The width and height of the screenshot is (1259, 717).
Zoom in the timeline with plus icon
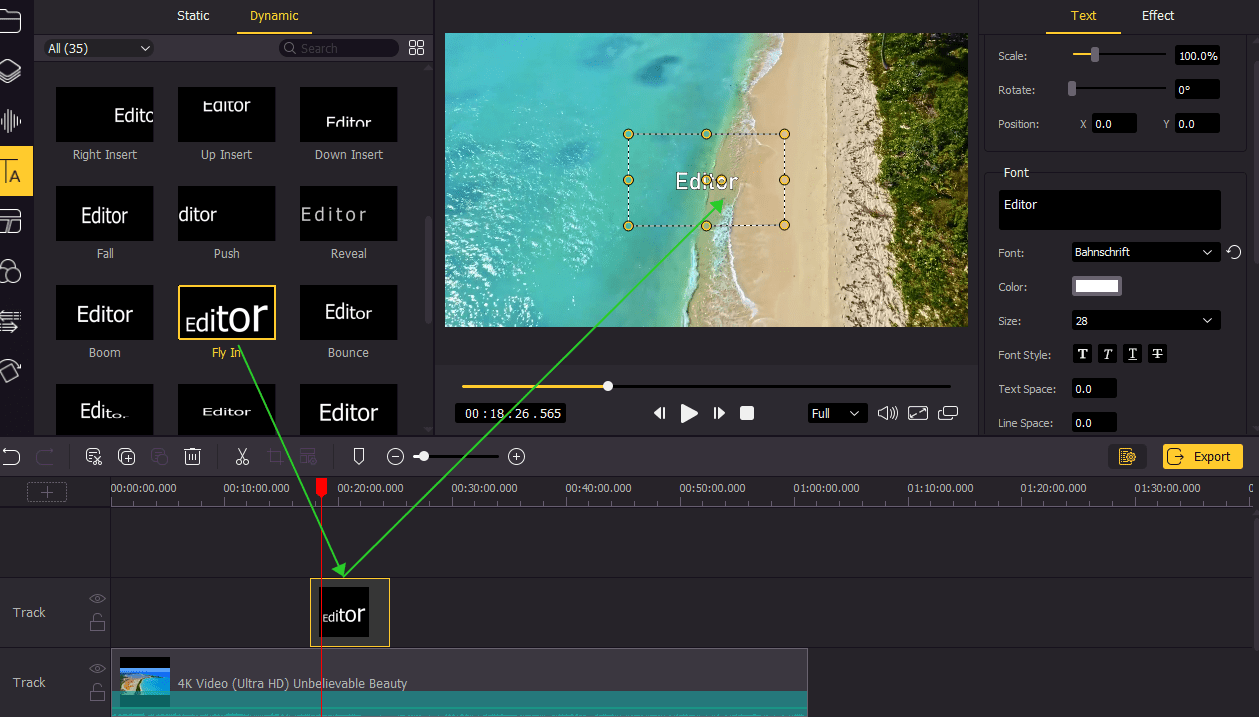point(516,457)
